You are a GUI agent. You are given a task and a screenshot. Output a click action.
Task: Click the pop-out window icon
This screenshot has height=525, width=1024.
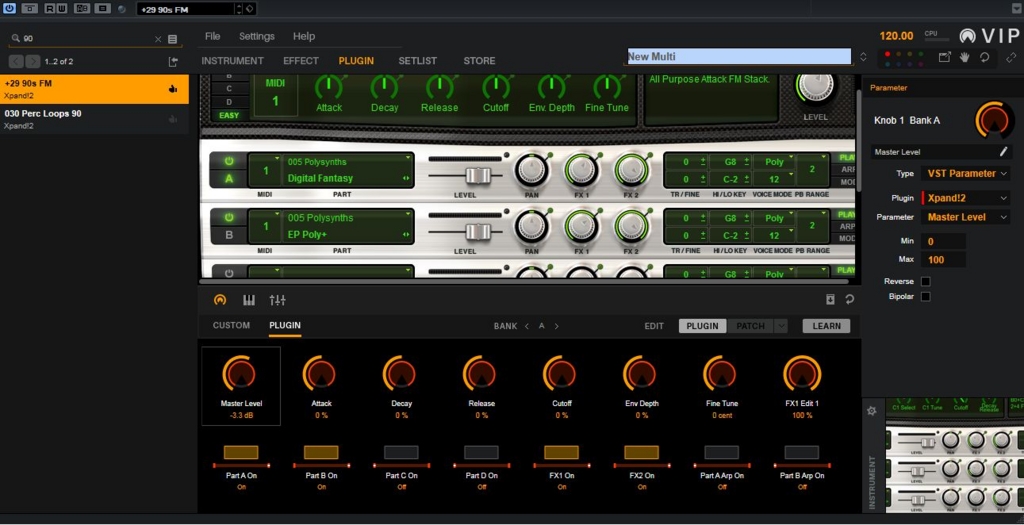pos(944,57)
